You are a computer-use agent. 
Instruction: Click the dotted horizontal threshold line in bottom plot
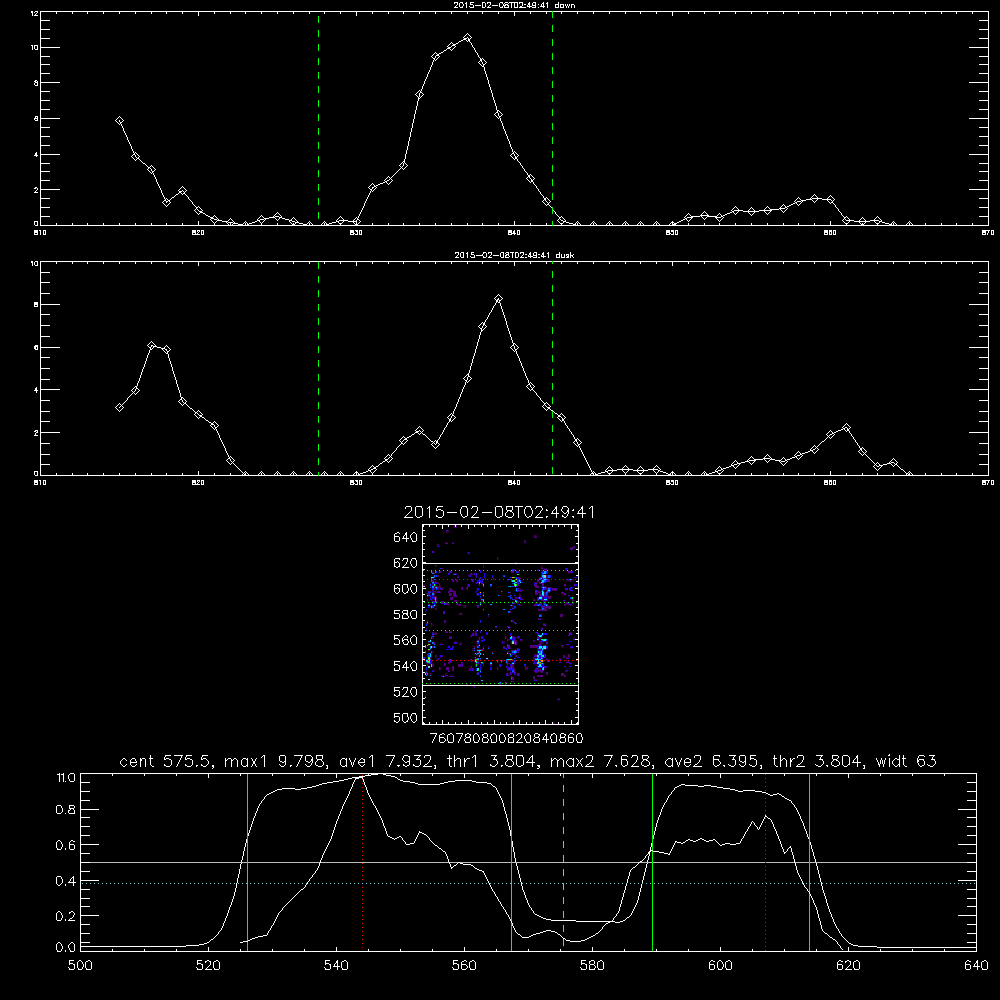pos(528,883)
